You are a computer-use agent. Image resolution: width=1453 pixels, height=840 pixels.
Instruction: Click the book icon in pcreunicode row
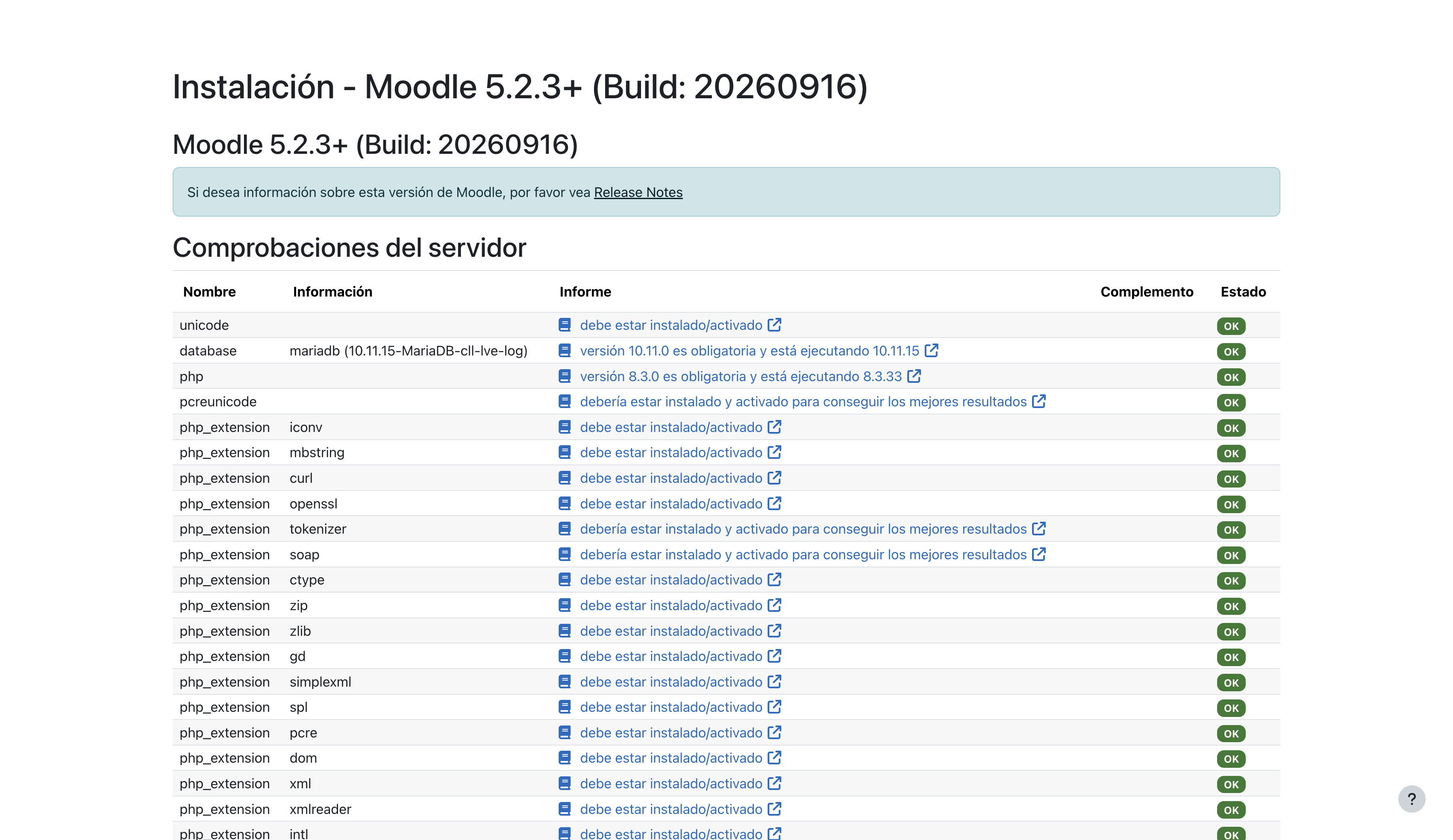coord(565,401)
